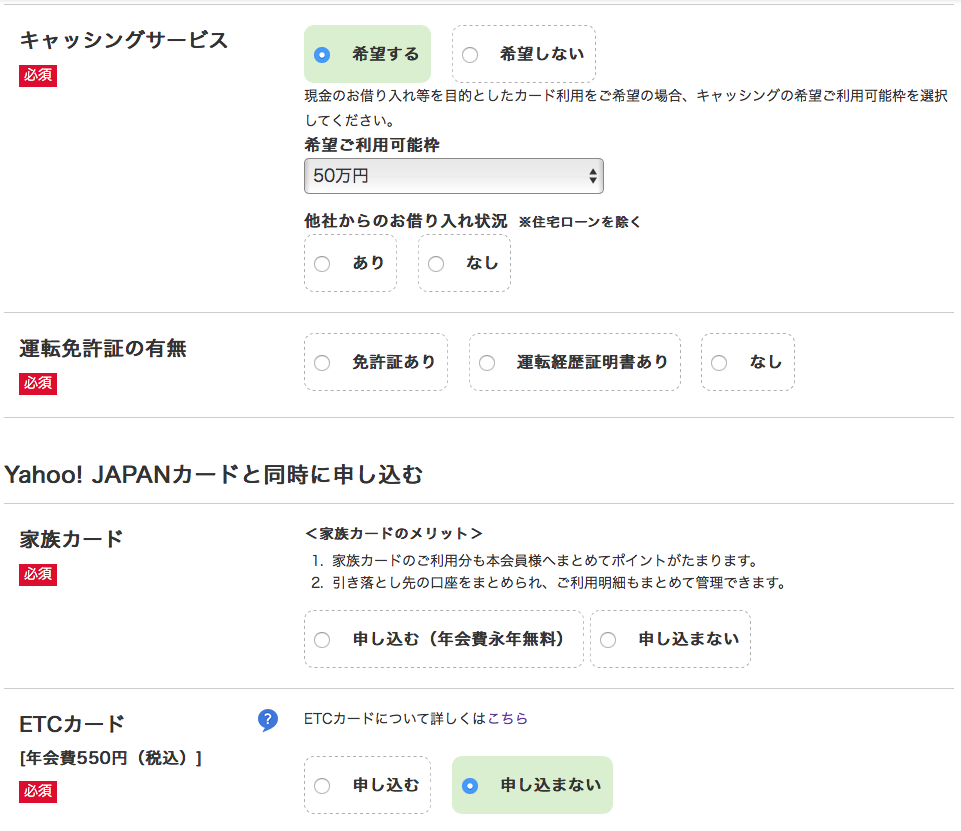Viewport: 961px width, 831px height.
Task: Open the 希望ご利用可能枠 dropdown showing 50万円
Action: [x=453, y=176]
